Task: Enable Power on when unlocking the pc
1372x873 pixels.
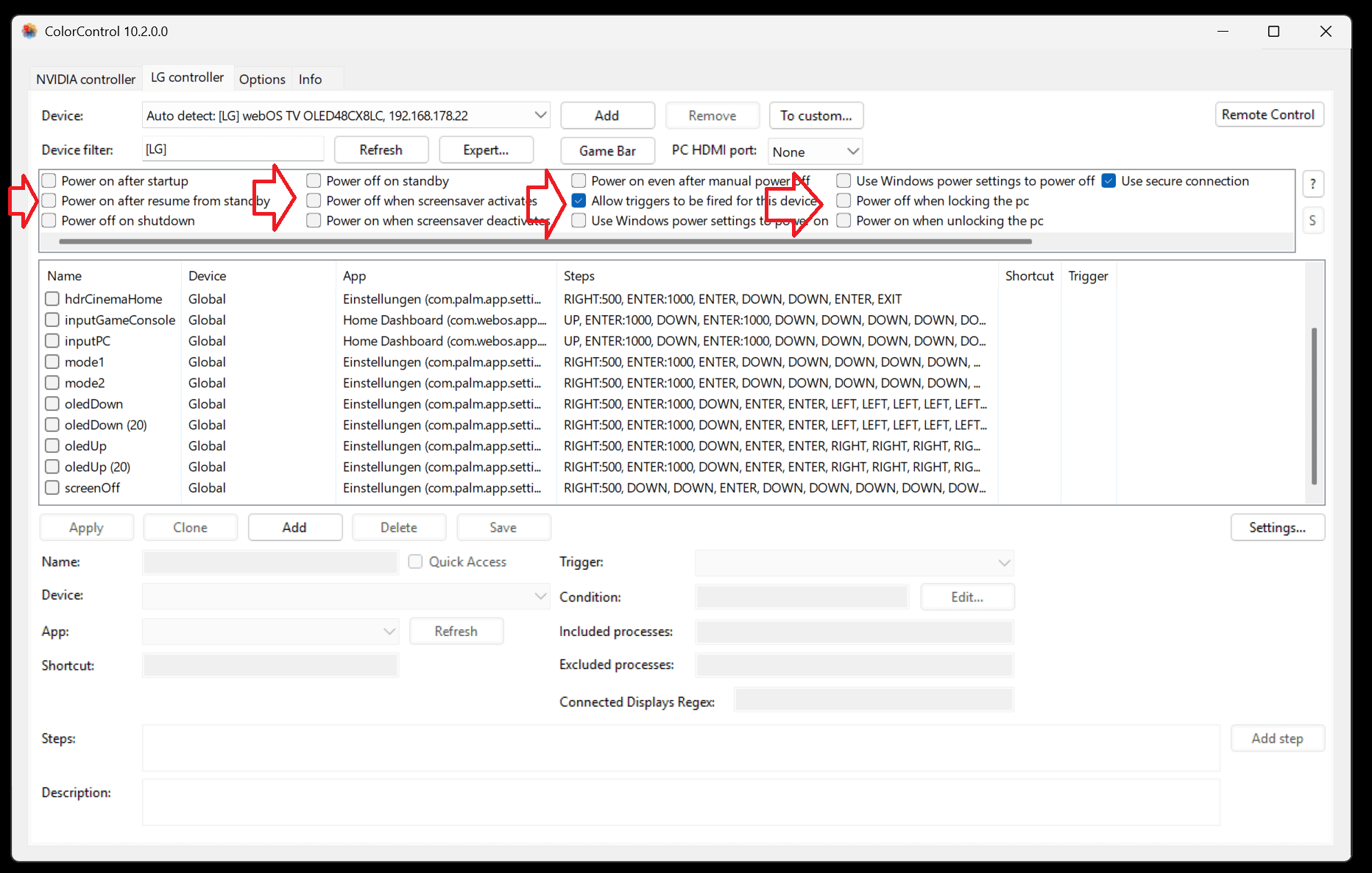Action: point(844,220)
